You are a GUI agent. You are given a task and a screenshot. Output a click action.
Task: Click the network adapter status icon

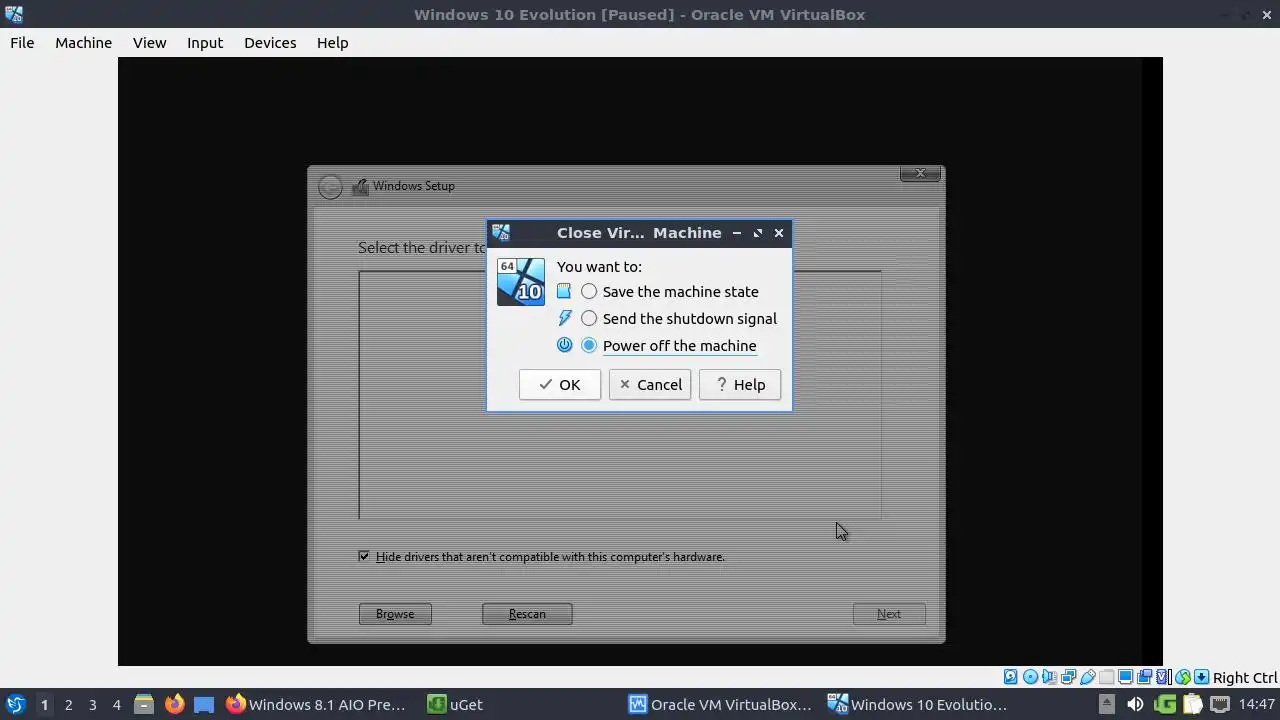point(1068,677)
